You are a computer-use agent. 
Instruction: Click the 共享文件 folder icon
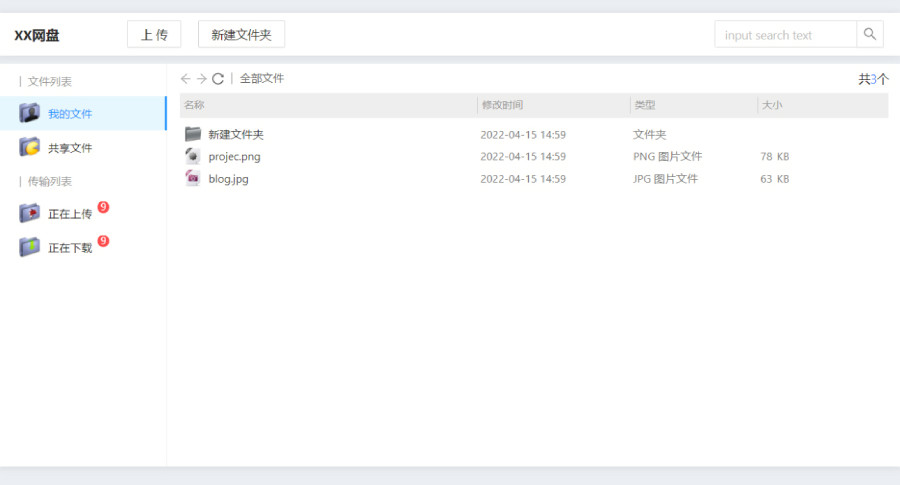tap(30, 148)
